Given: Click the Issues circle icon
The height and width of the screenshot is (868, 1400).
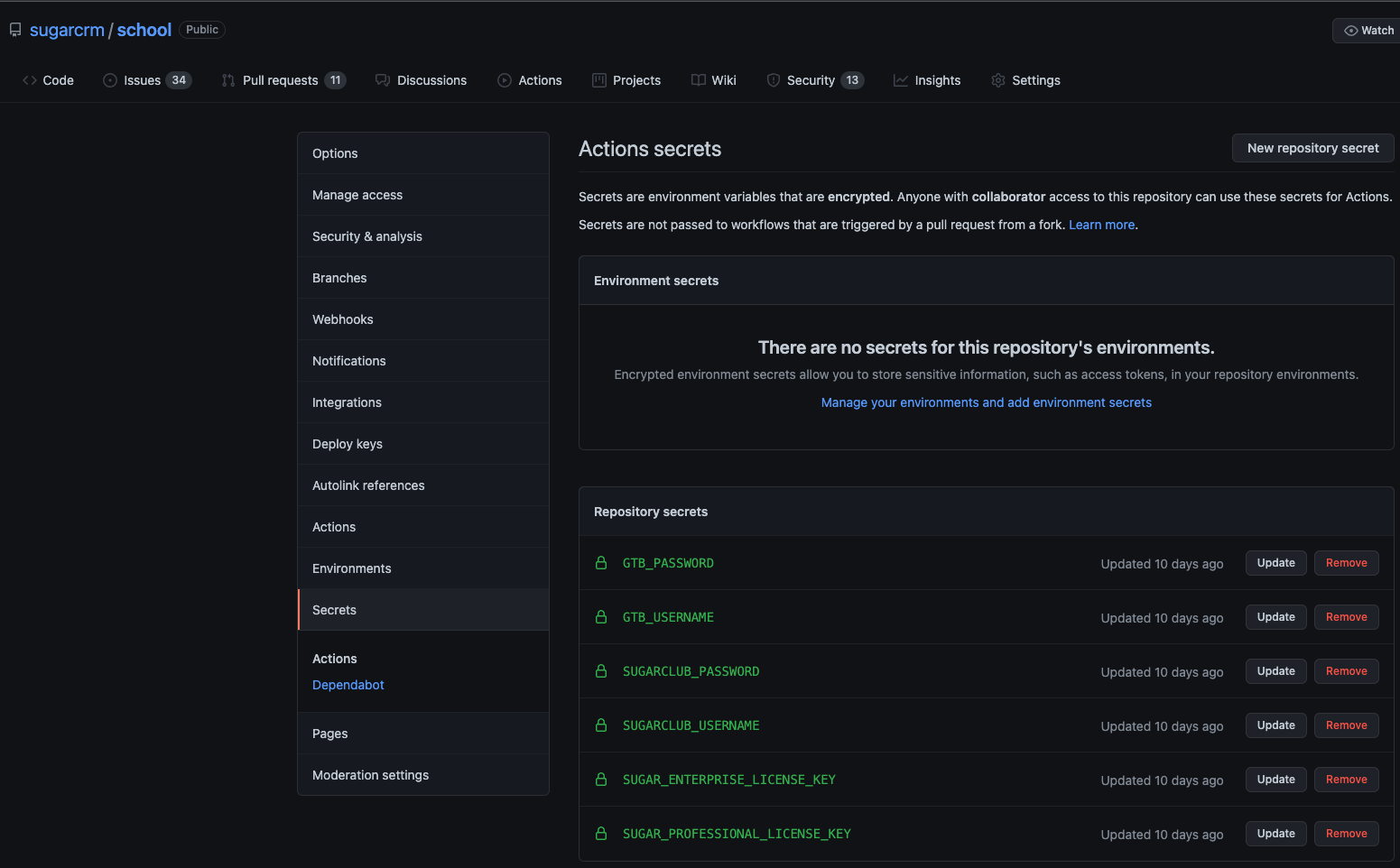Looking at the screenshot, I should click(110, 80).
